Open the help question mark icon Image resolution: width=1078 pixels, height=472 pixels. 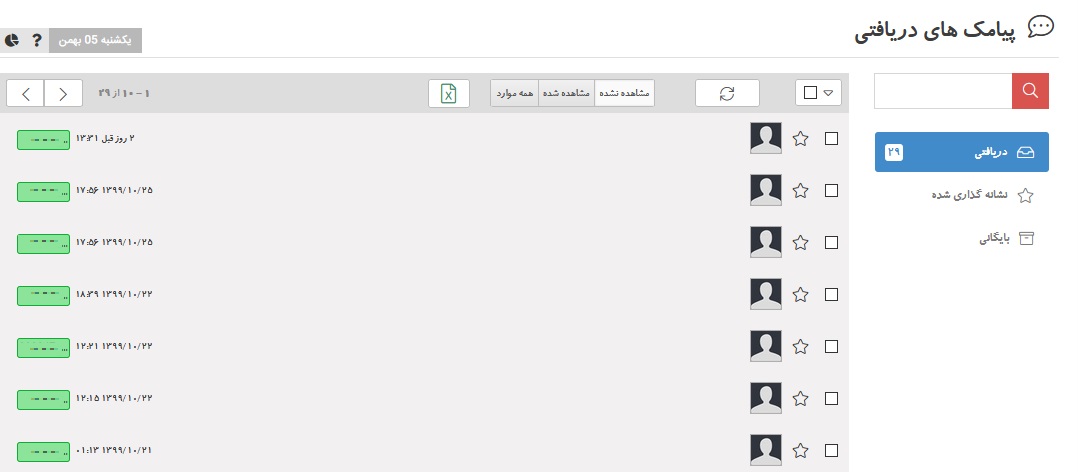pyautogui.click(x=37, y=41)
